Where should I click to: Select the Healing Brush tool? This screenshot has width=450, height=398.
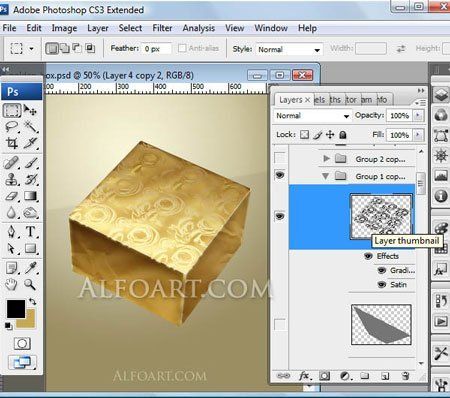tap(12, 163)
